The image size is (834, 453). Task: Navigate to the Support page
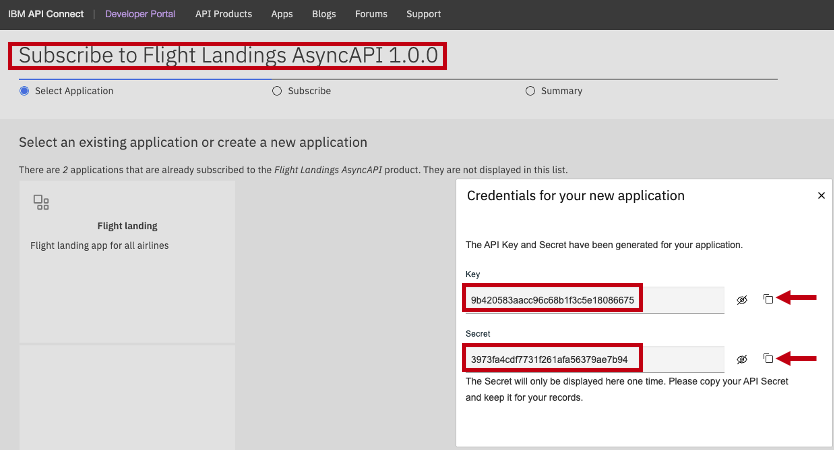(x=423, y=14)
